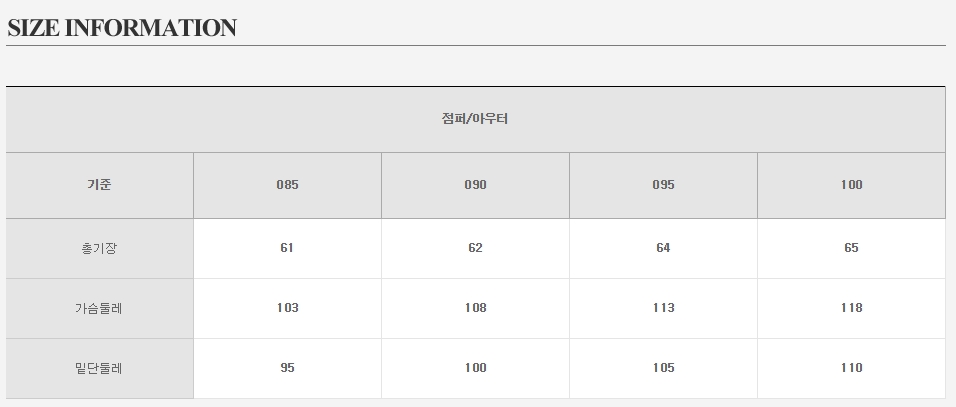Click the 가슴둘레 value 103
Screen dimensions: 956x407
click(287, 308)
